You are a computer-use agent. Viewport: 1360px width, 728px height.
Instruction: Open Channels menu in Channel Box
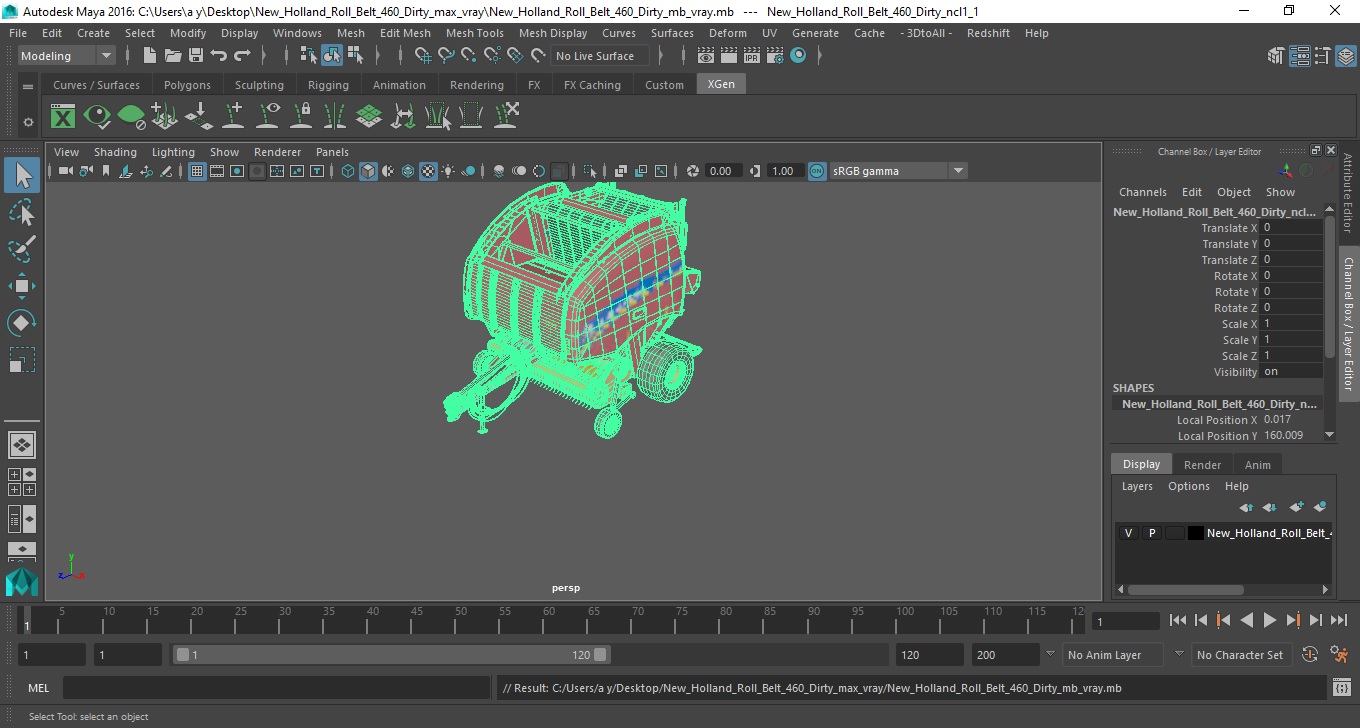(1142, 192)
